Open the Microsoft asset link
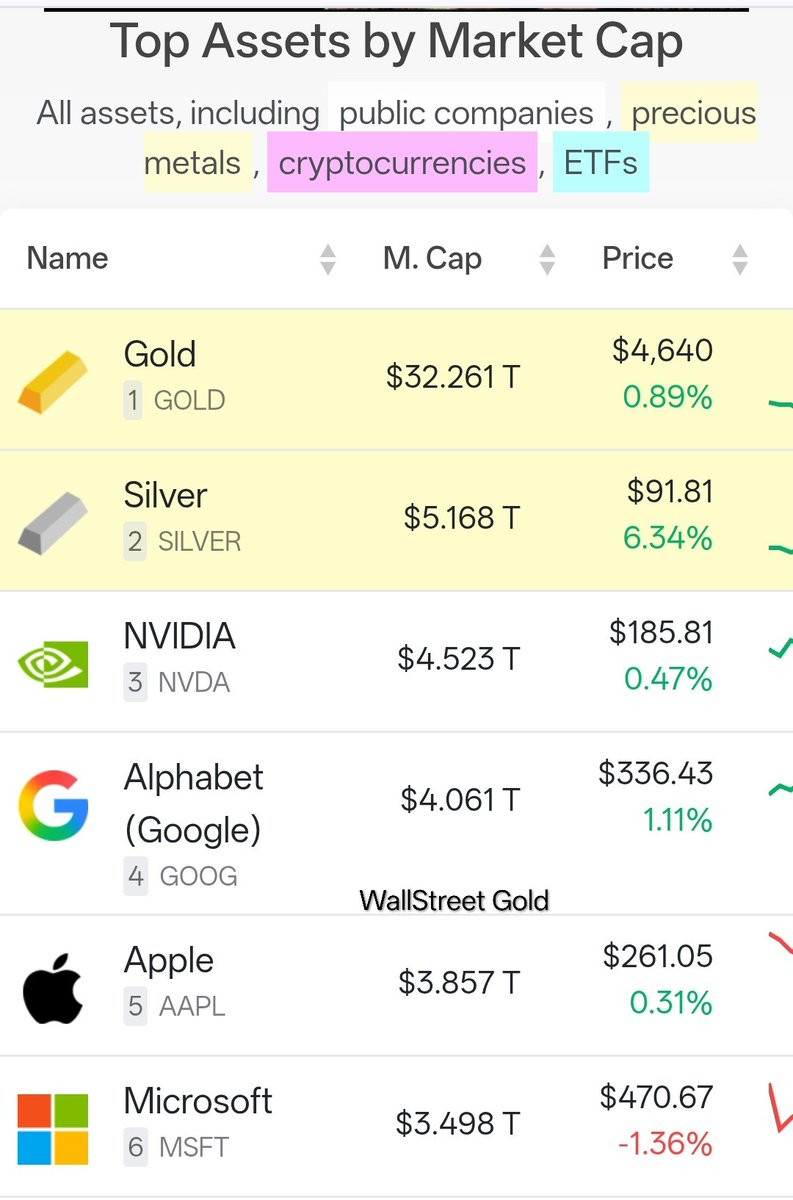Screen dimensions: 793x1200 198,1102
